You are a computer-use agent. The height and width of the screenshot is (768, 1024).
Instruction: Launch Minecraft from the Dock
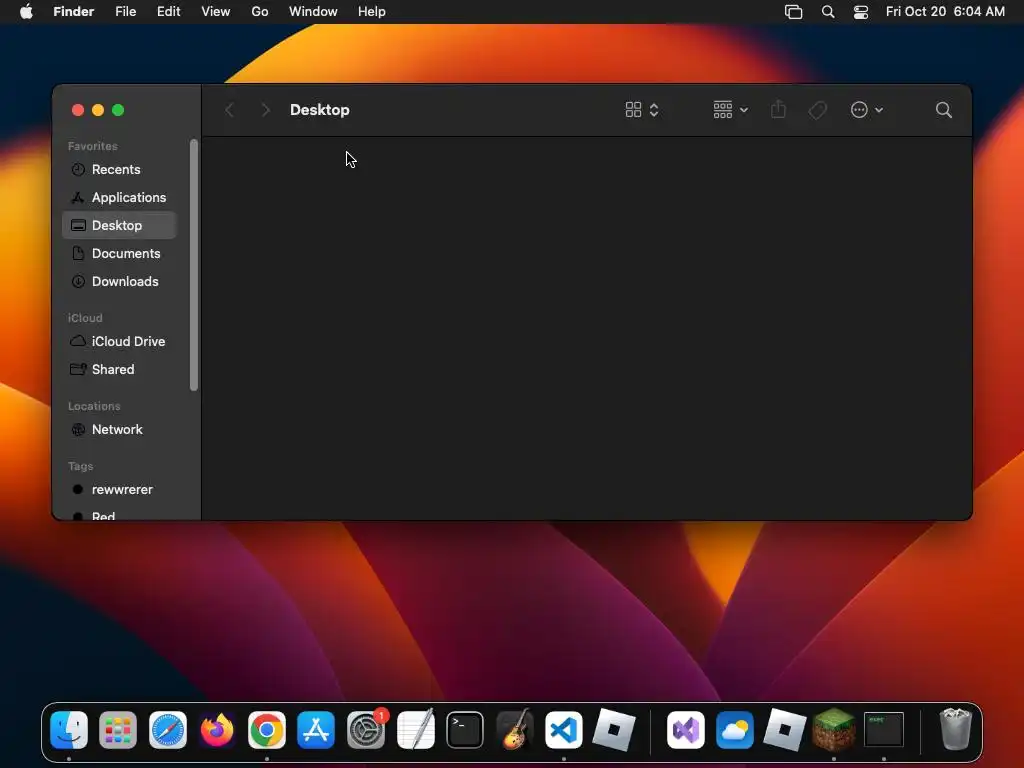(x=834, y=729)
